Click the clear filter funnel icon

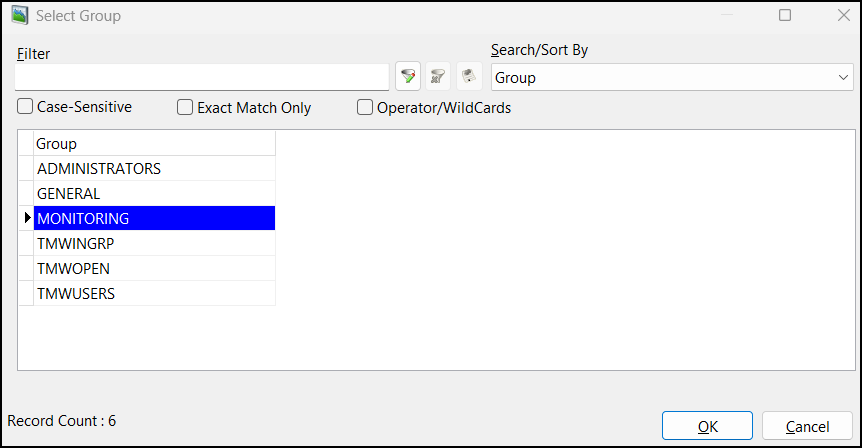click(x=438, y=77)
